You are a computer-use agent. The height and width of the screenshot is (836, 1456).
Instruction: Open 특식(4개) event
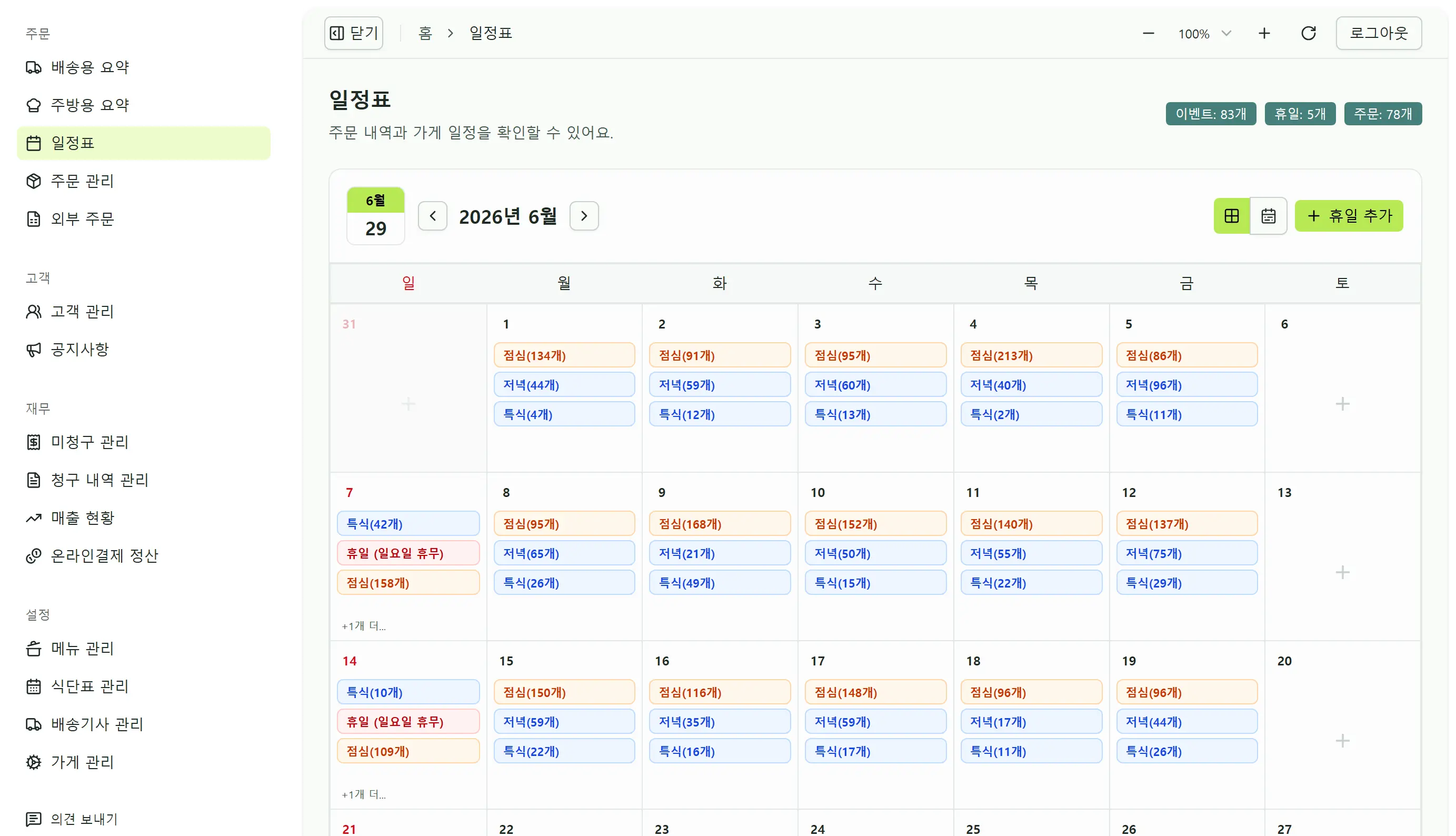[564, 414]
